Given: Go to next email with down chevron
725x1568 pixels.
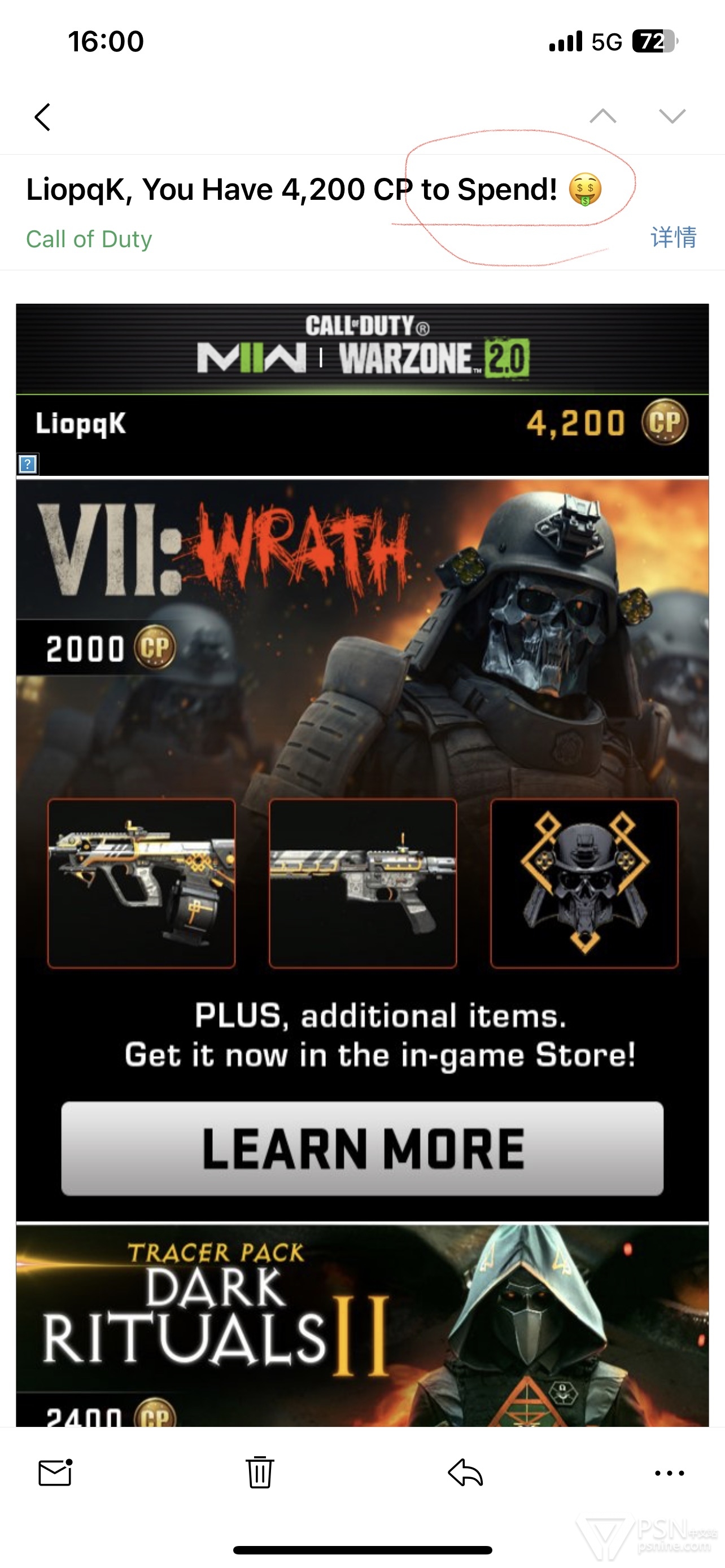Looking at the screenshot, I should (x=672, y=116).
